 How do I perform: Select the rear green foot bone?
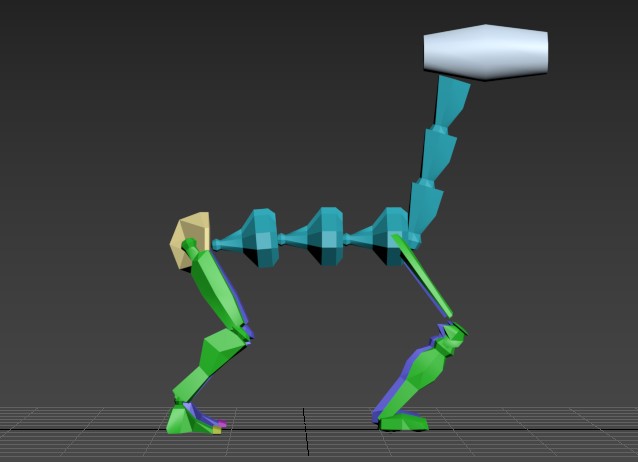click(185, 421)
